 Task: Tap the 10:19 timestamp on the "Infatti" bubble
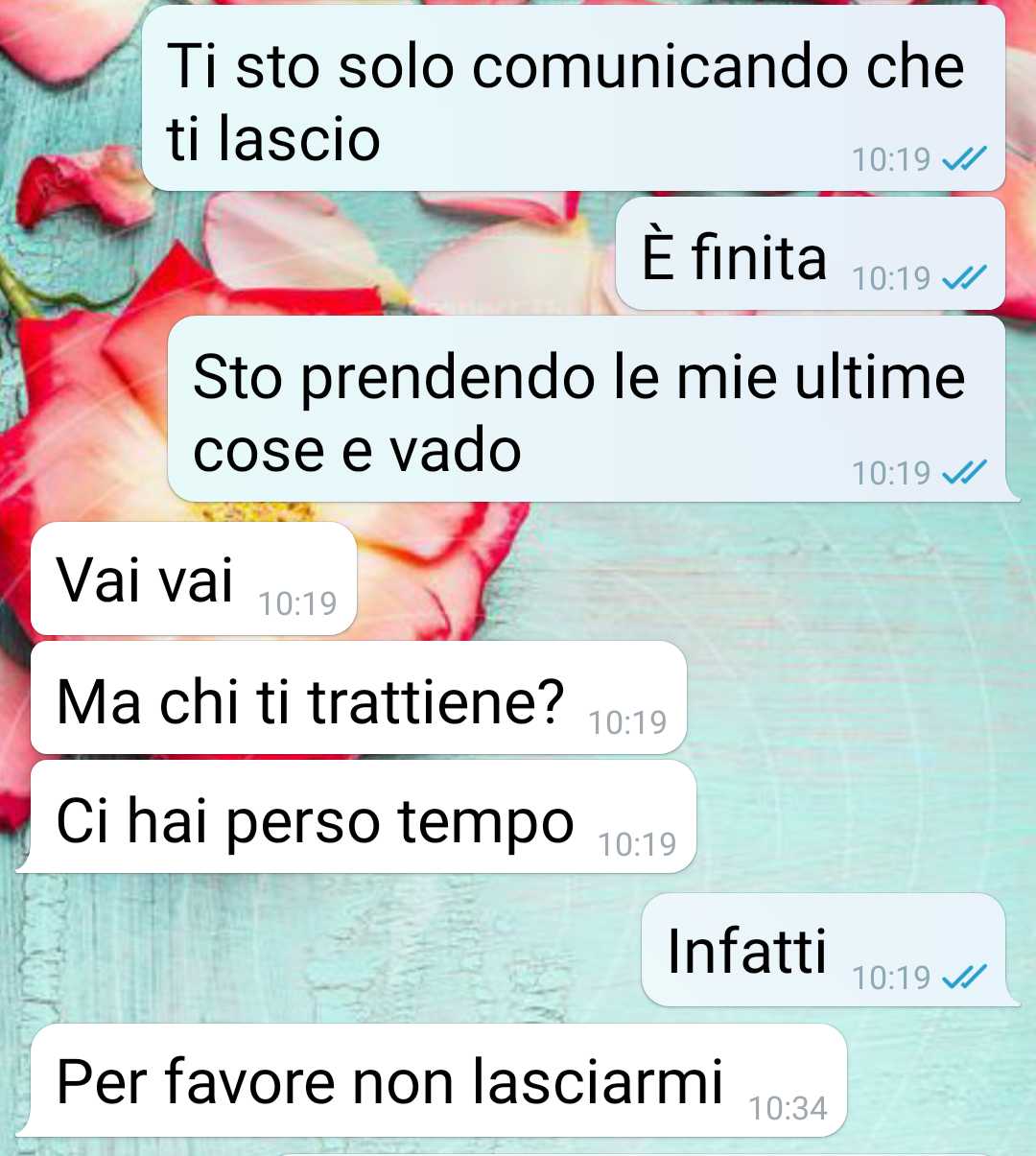click(891, 978)
